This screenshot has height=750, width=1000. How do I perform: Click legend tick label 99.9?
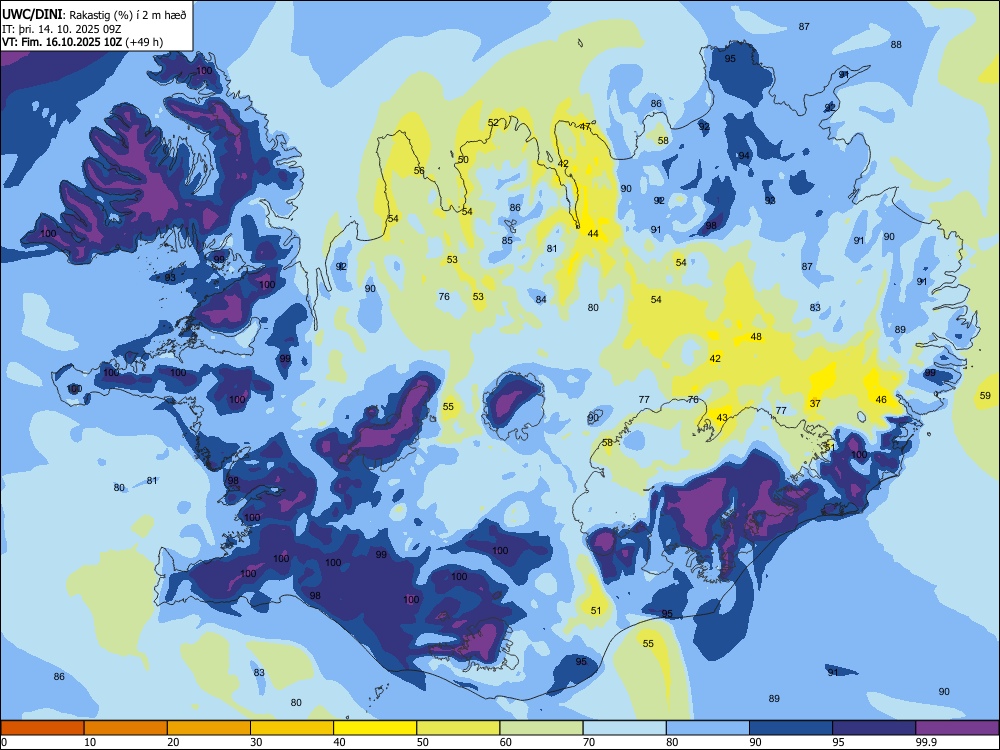click(925, 742)
